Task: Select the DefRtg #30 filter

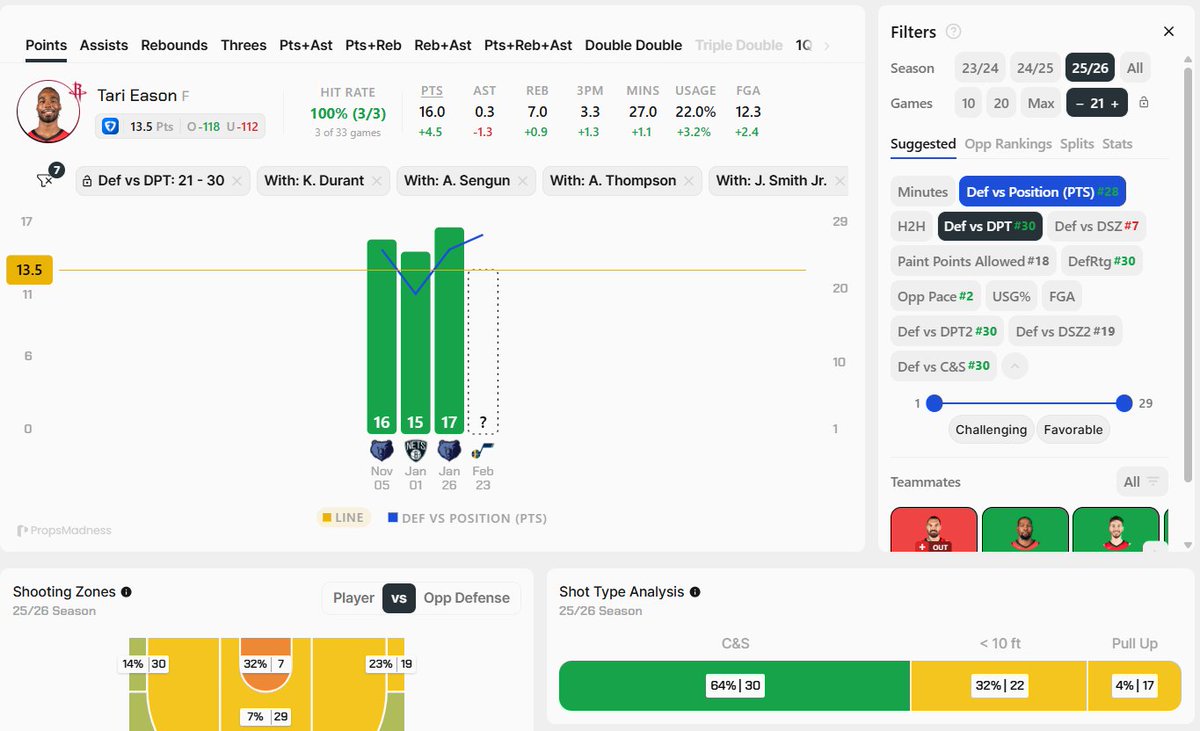Action: click(1101, 261)
